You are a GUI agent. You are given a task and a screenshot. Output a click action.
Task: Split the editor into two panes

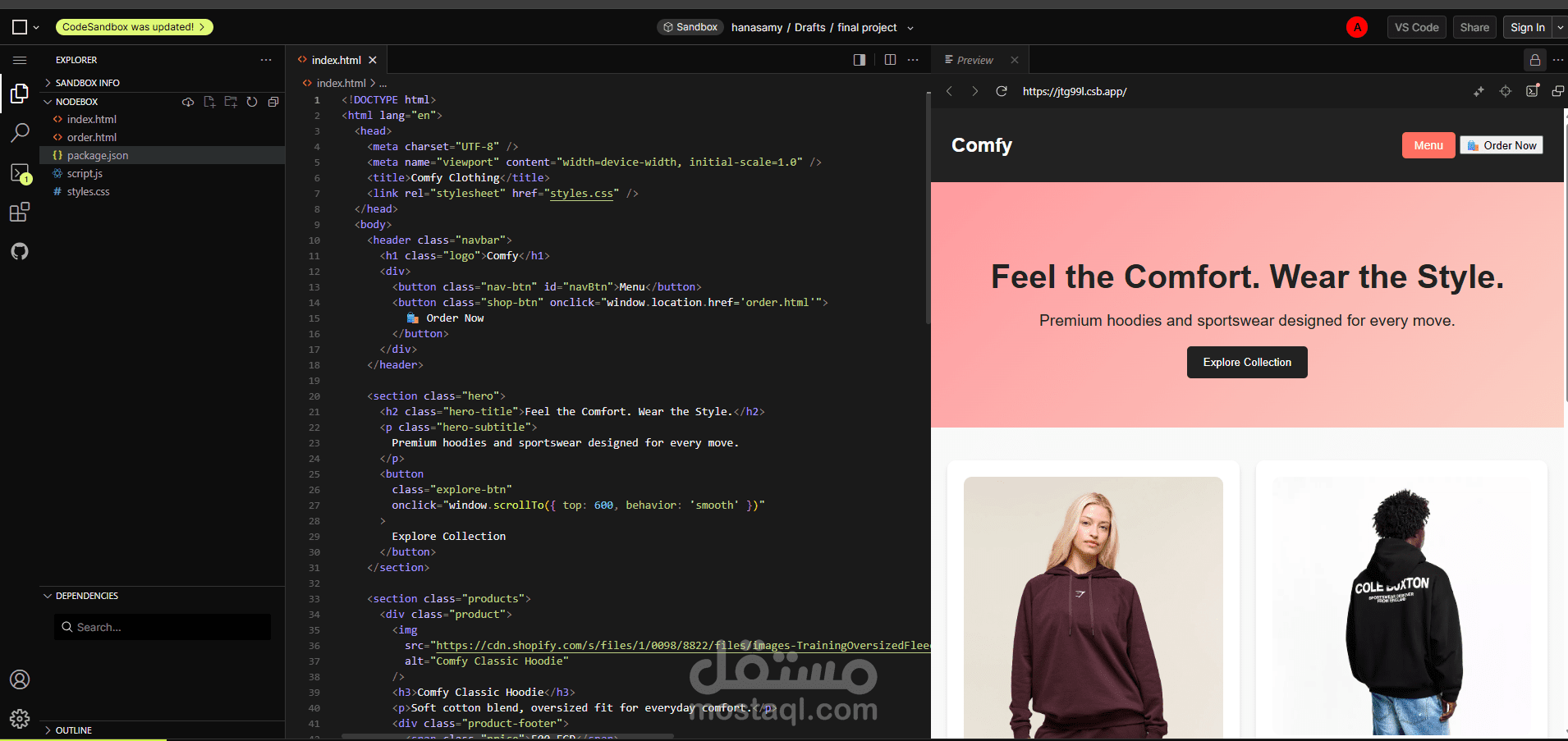tap(891, 60)
